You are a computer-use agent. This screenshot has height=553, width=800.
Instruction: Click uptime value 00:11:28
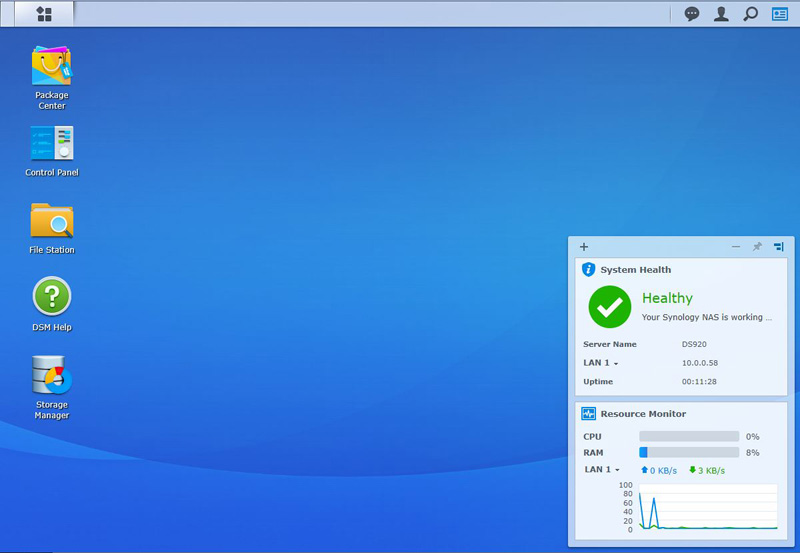(x=699, y=382)
